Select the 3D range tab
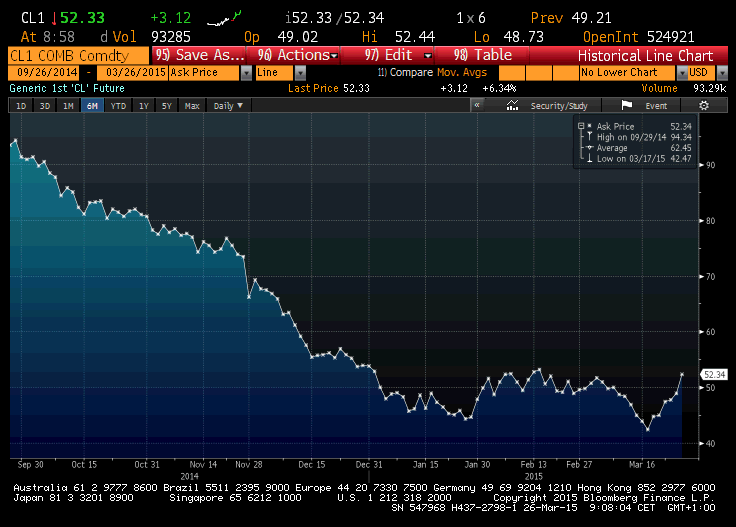 coord(45,106)
